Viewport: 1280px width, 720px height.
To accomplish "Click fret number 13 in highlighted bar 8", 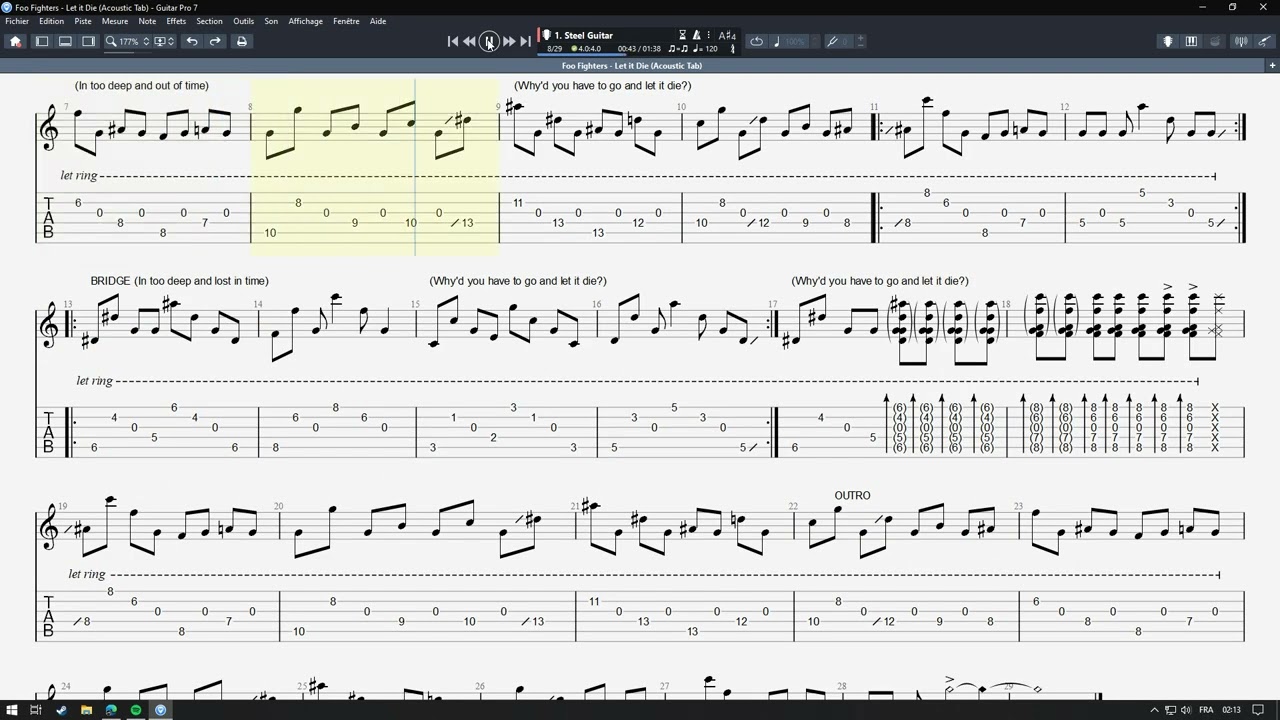I will point(468,223).
